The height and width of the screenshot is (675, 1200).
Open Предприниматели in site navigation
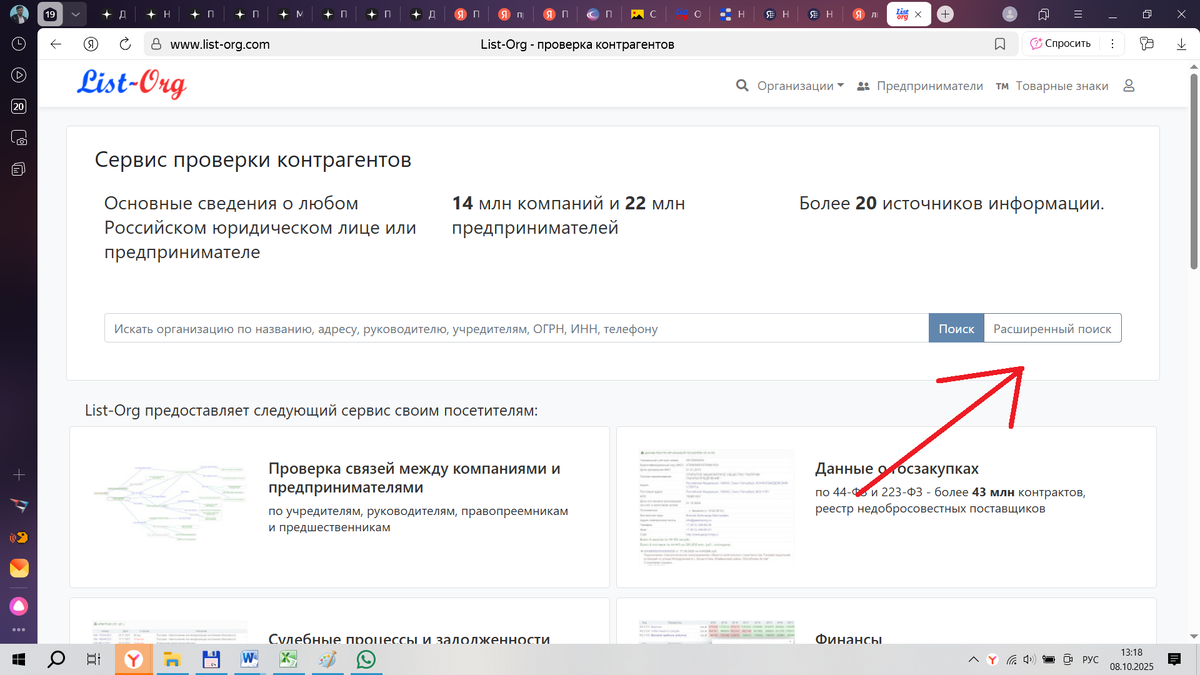(920, 86)
